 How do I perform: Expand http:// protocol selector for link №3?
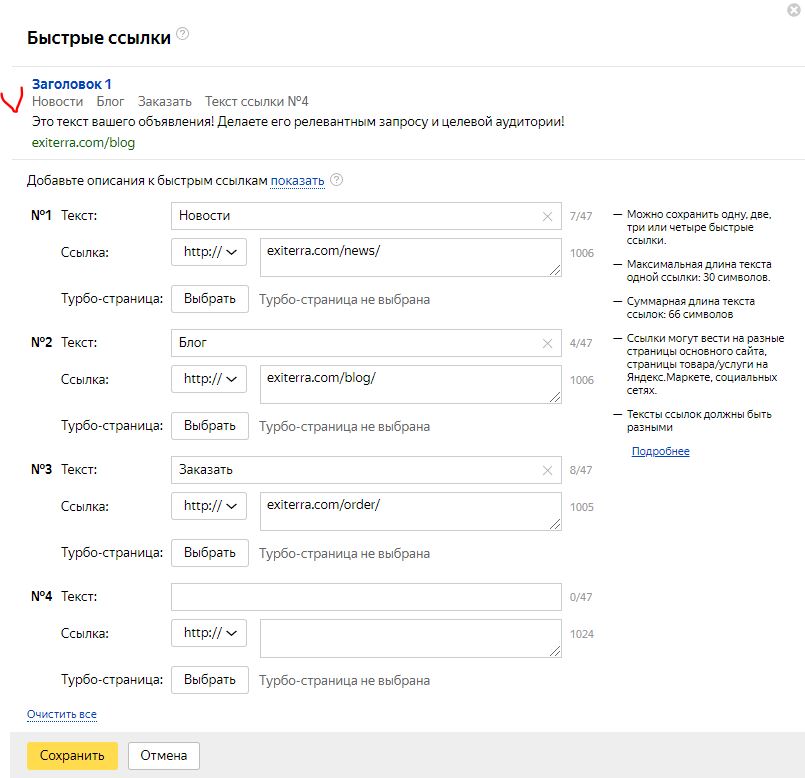click(x=209, y=507)
